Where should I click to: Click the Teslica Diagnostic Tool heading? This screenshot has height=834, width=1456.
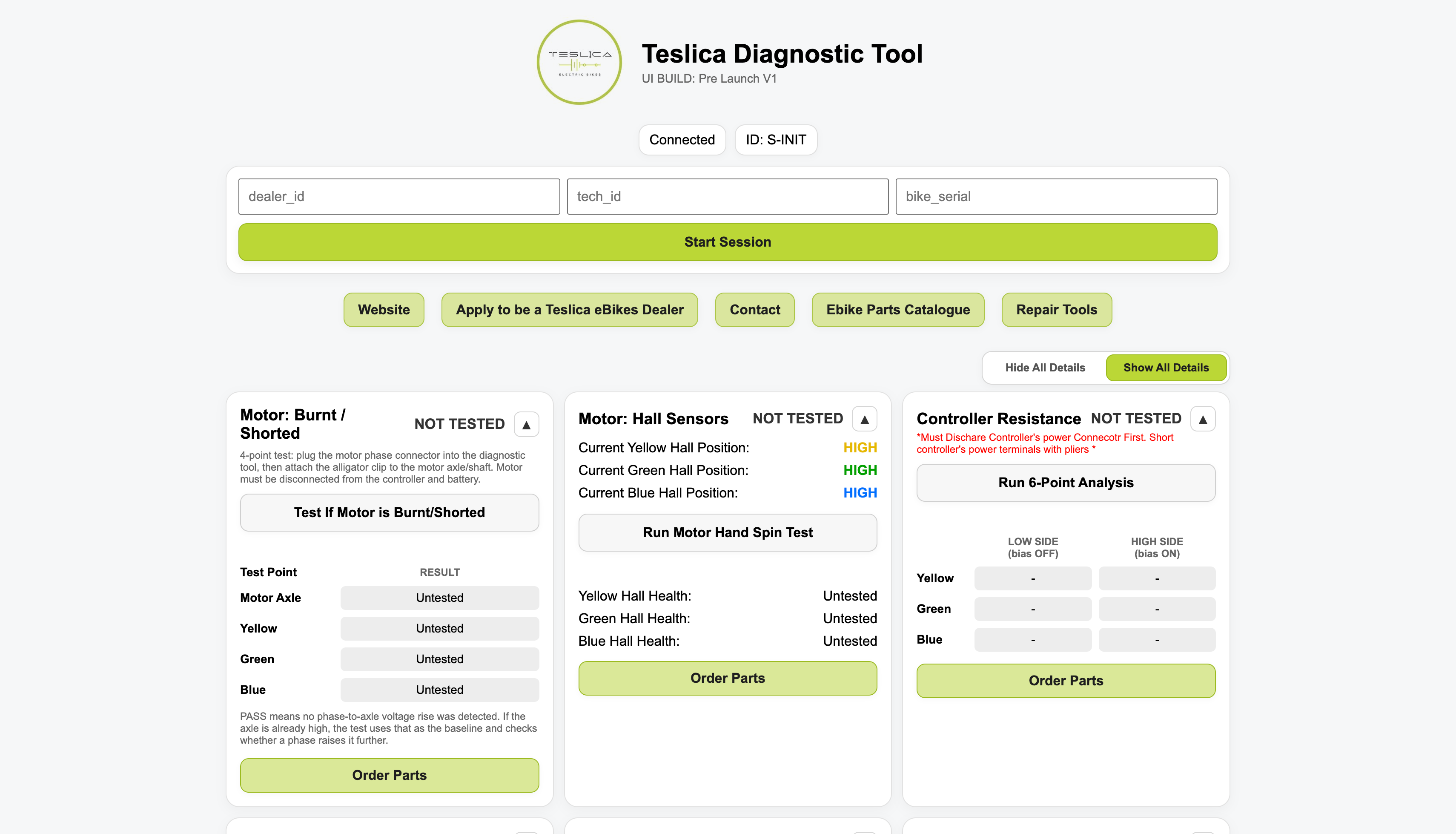point(782,55)
